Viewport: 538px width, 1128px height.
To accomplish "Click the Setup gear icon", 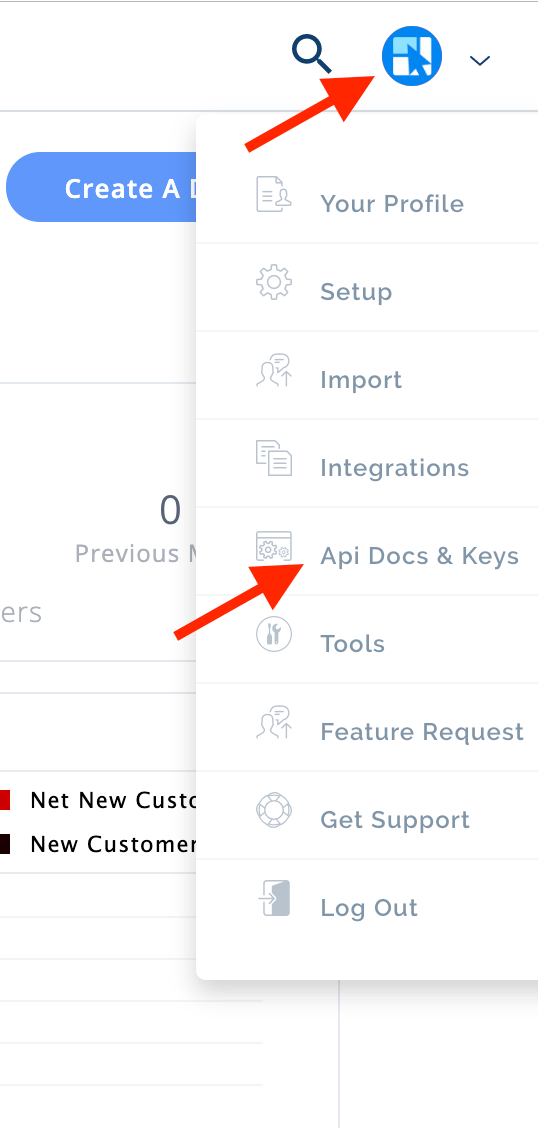I will pos(273,283).
